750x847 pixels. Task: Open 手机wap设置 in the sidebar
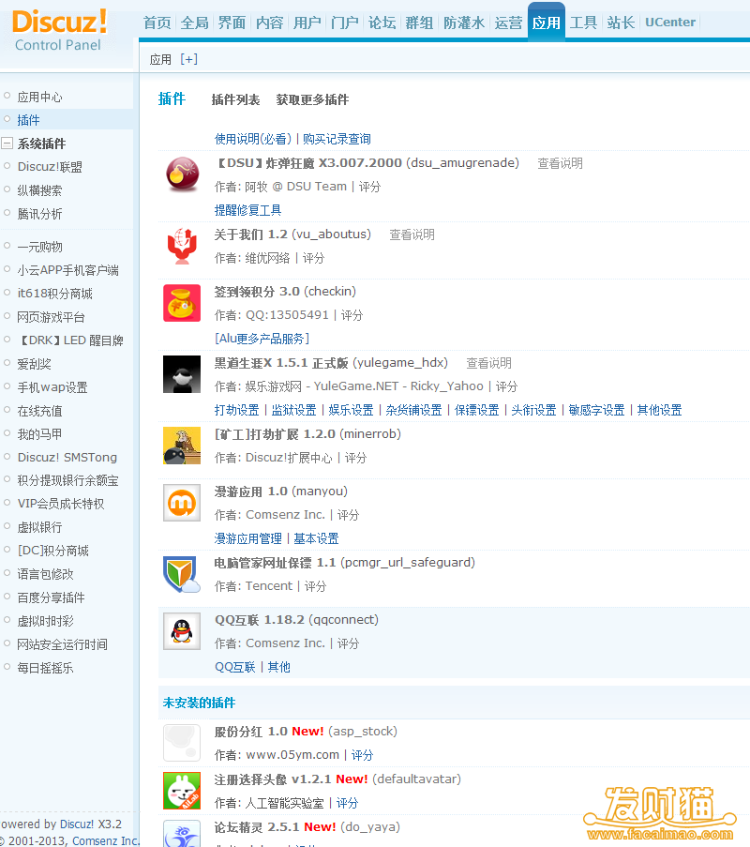click(52, 387)
